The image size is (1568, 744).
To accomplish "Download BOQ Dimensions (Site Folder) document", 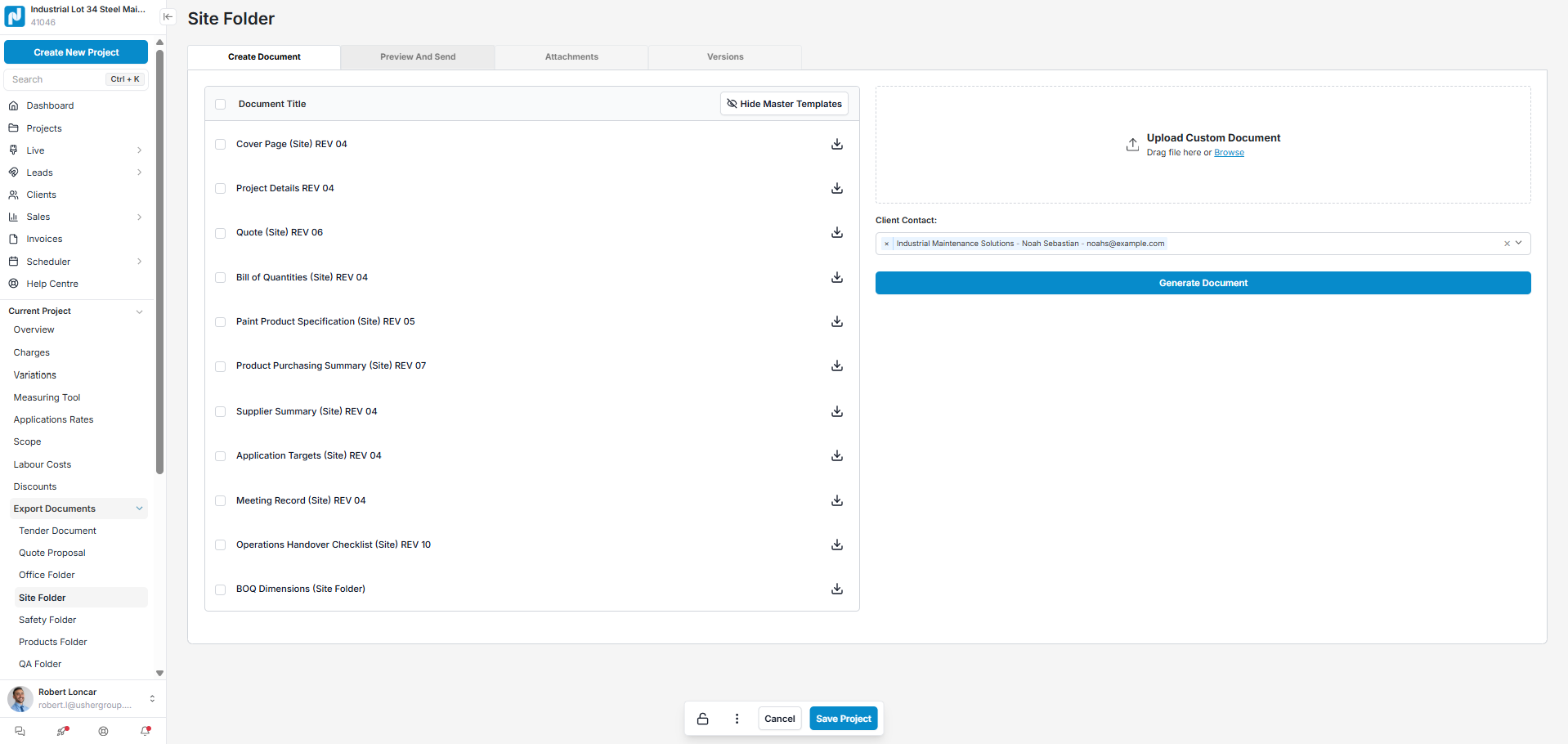I will click(836, 589).
